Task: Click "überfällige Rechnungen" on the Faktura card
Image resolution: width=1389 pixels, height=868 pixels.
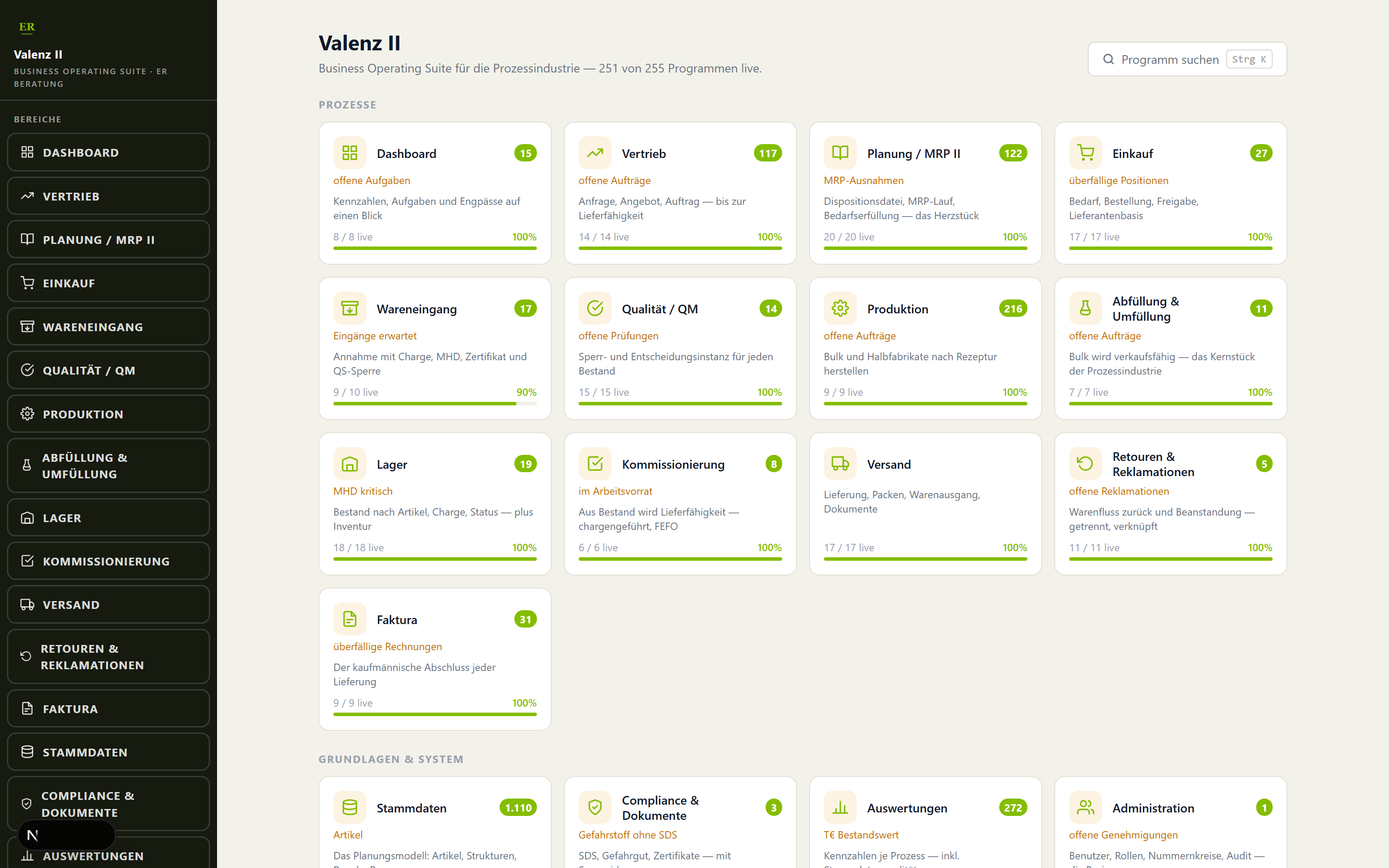Action: tap(388, 646)
